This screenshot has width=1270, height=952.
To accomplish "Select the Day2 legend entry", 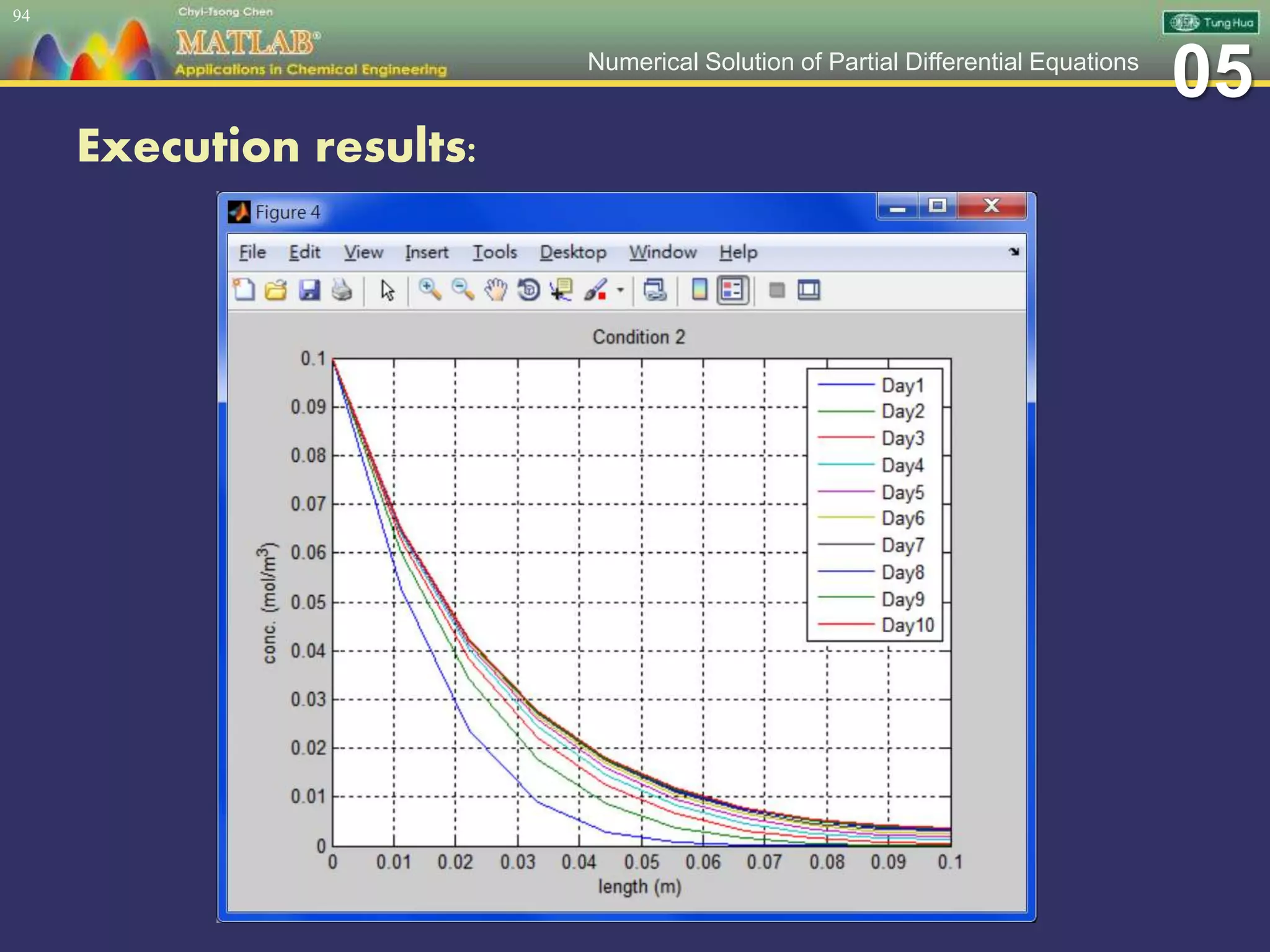I will (871, 411).
